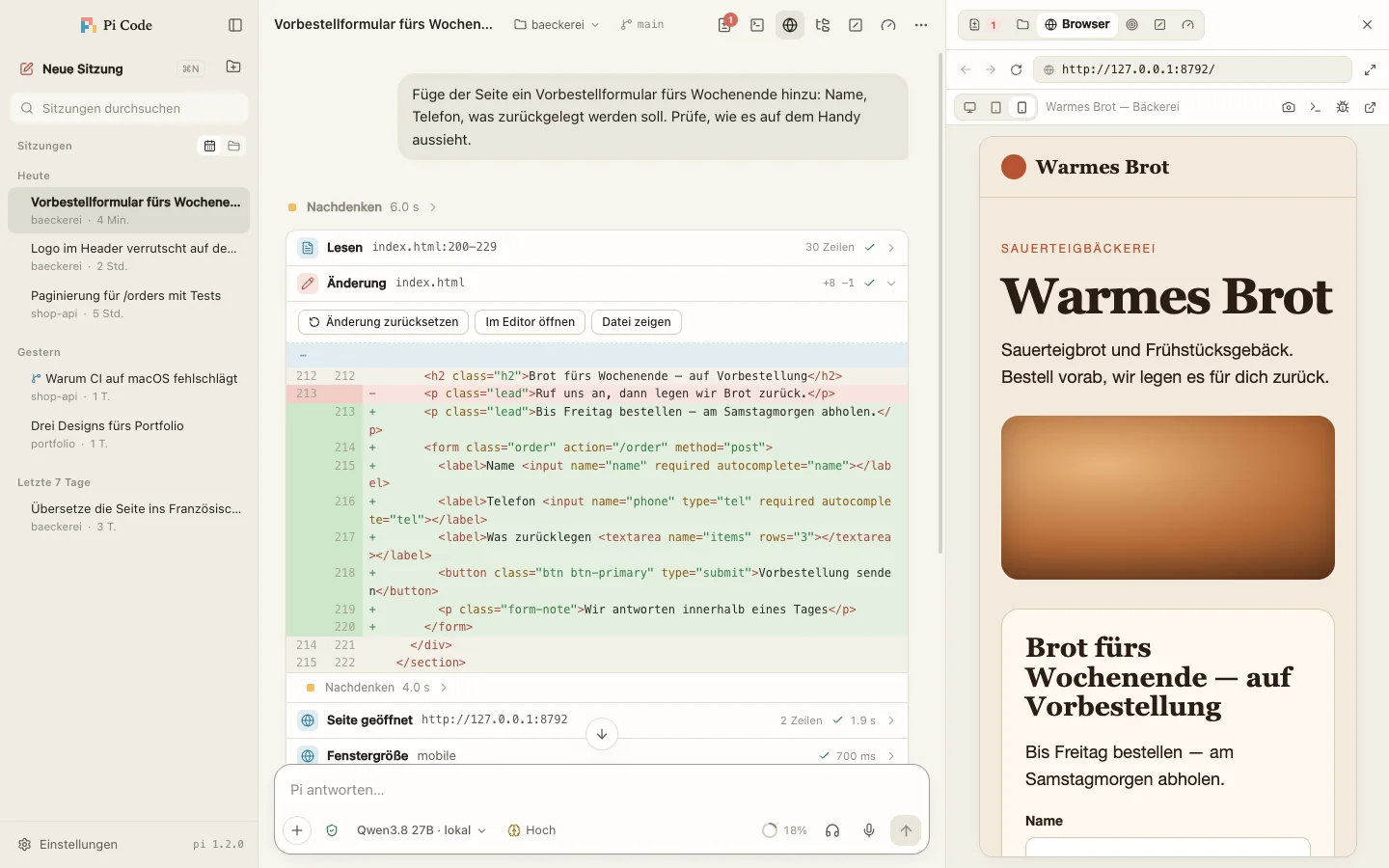Screen dimensions: 1389x868
Task: Switch preview to tablet viewport
Action: (996, 107)
